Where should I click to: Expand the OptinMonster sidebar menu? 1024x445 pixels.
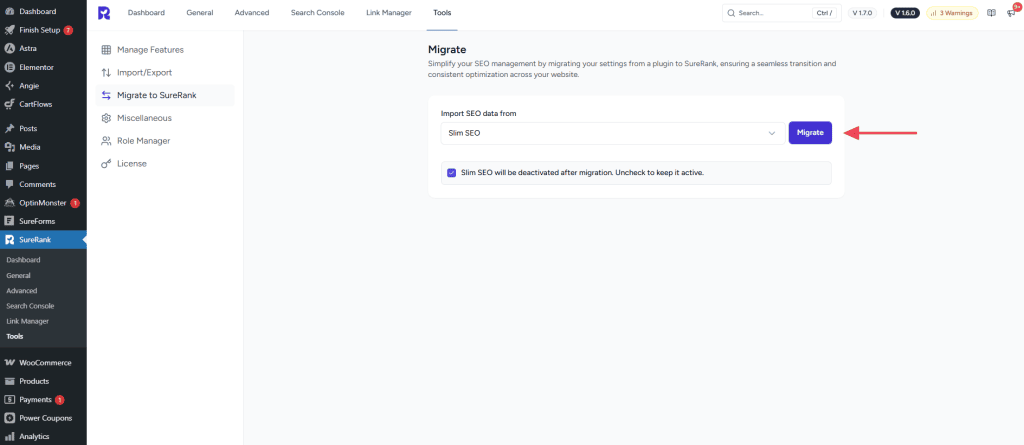click(42, 203)
